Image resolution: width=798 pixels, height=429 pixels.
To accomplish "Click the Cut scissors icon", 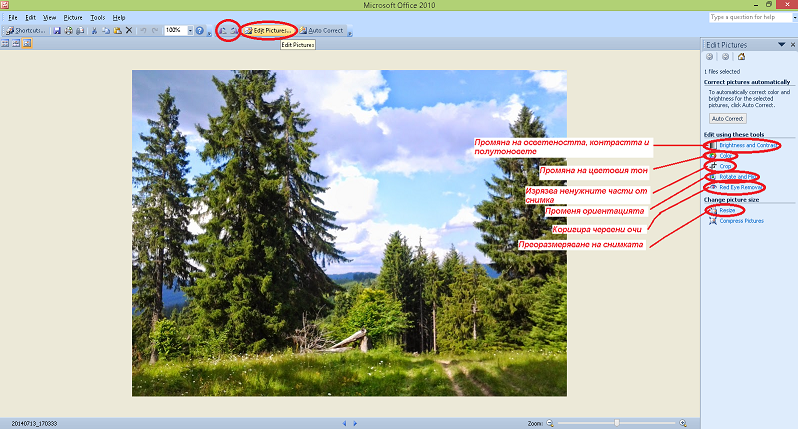I will point(94,31).
